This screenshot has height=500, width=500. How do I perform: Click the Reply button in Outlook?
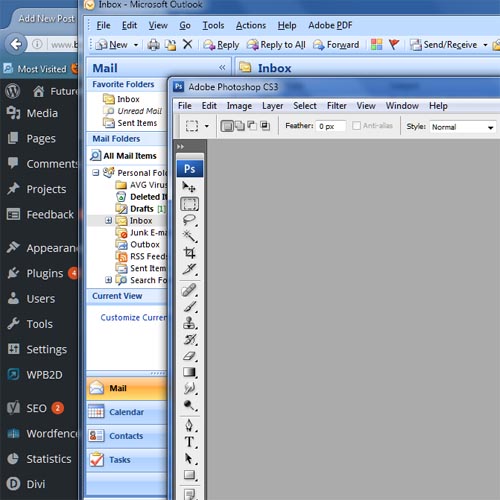point(221,45)
